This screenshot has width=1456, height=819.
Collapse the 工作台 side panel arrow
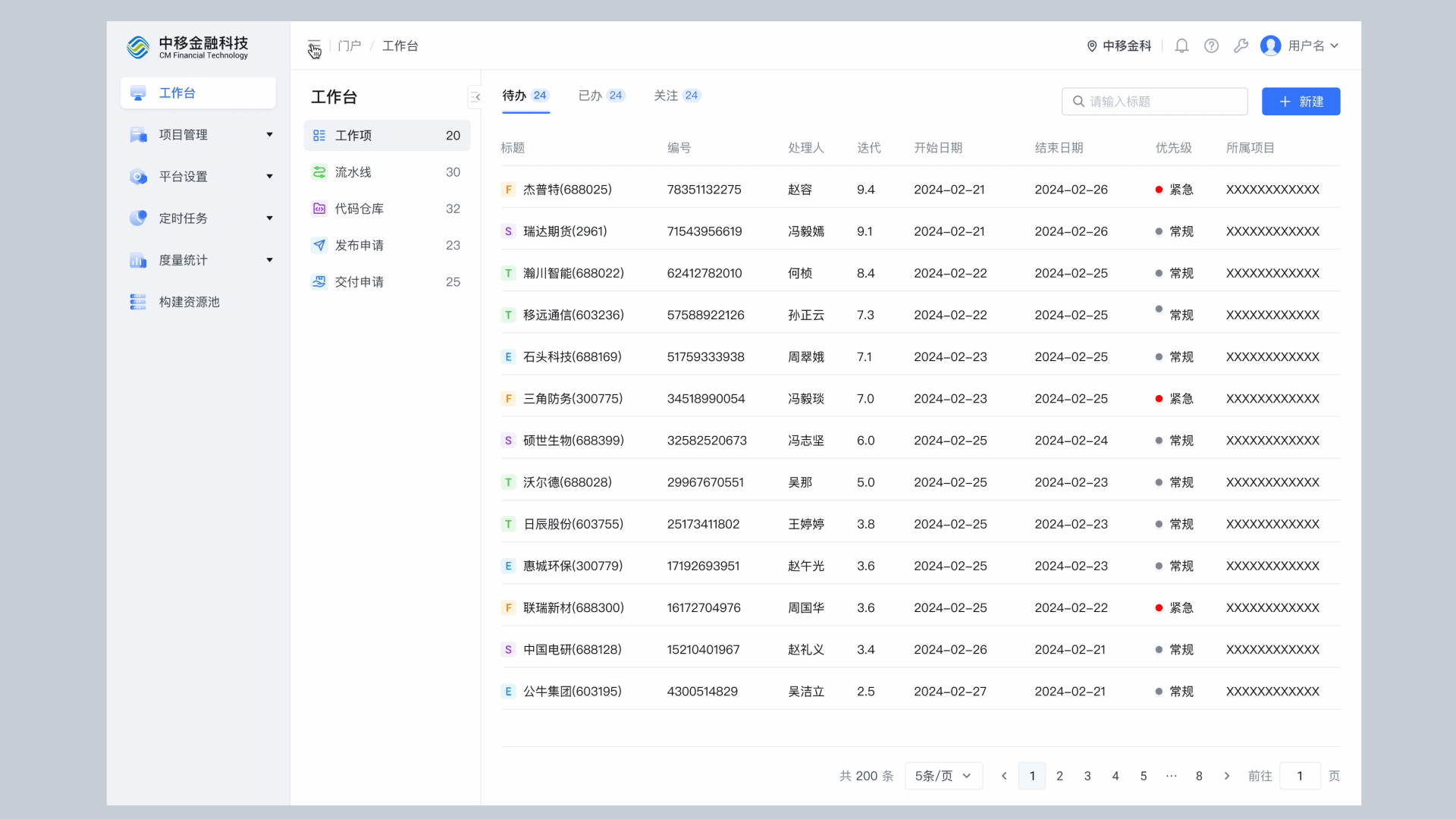(x=475, y=97)
